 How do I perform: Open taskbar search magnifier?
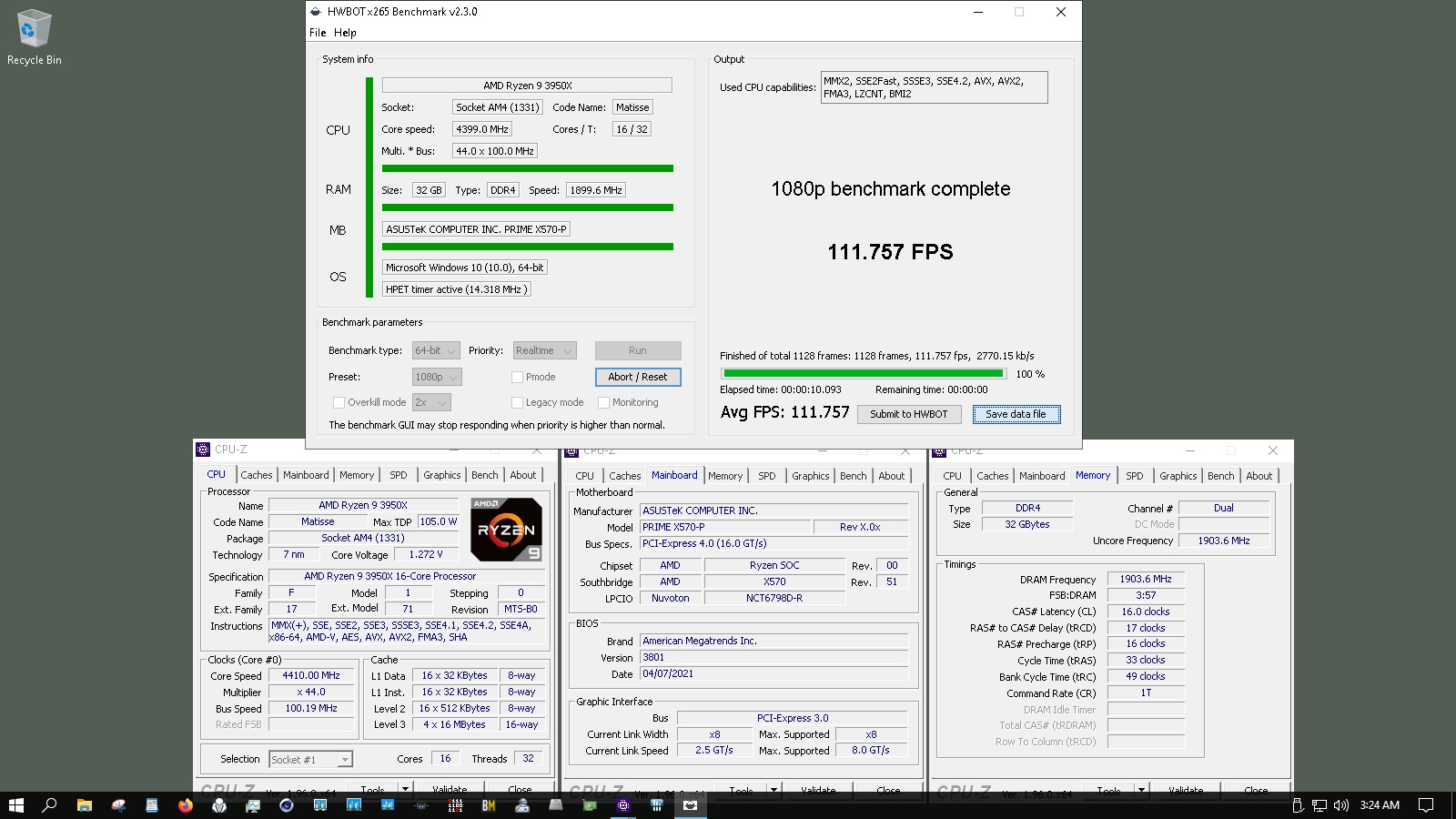[50, 805]
